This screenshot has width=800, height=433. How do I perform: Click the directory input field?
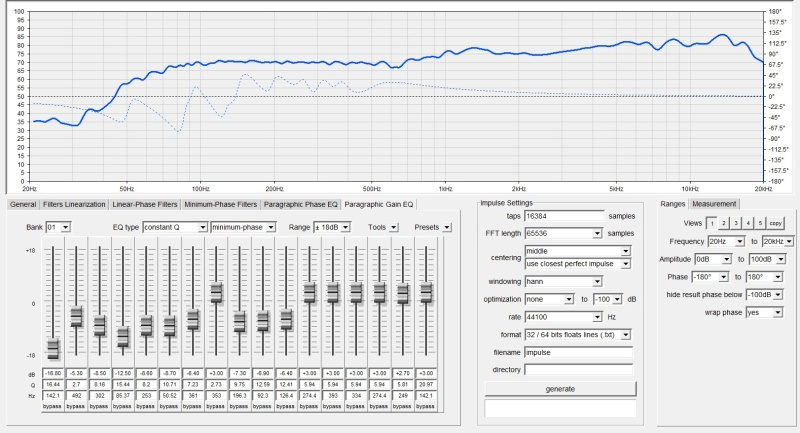coord(578,368)
